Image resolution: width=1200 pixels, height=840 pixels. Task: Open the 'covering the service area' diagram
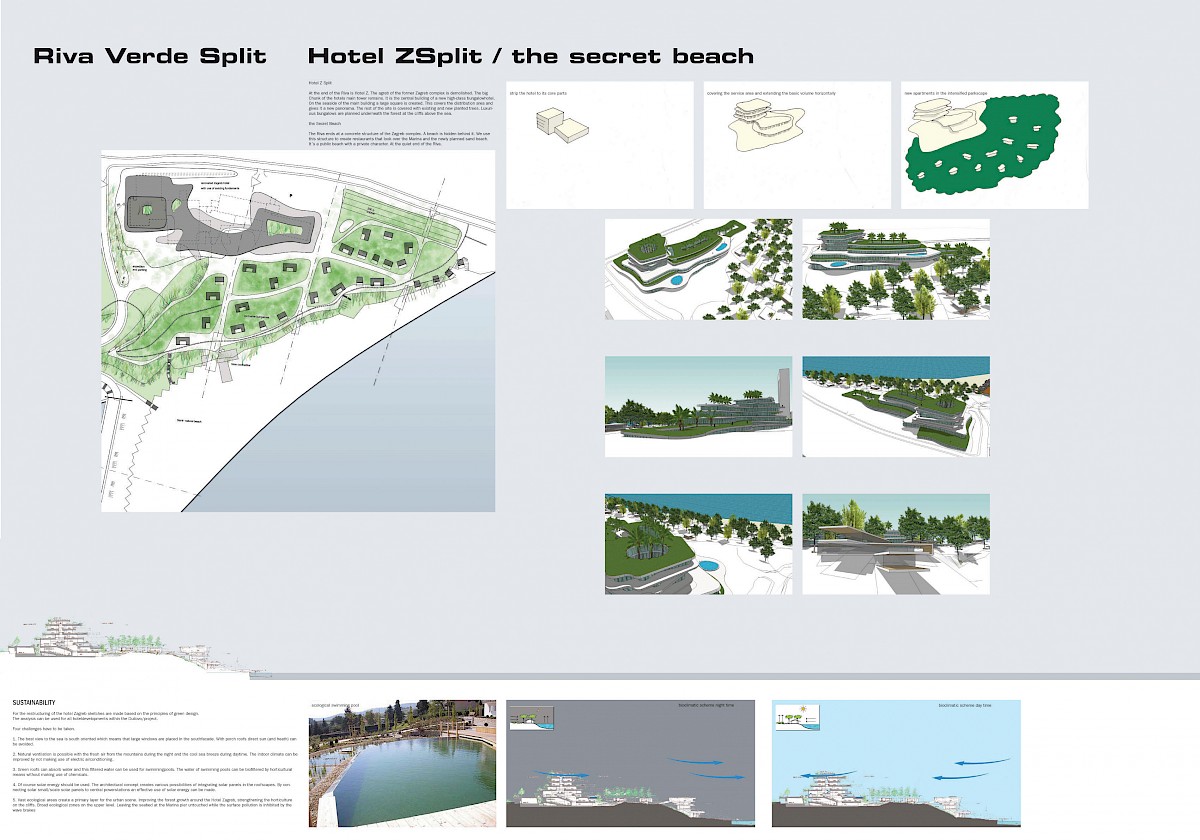pyautogui.click(x=797, y=145)
